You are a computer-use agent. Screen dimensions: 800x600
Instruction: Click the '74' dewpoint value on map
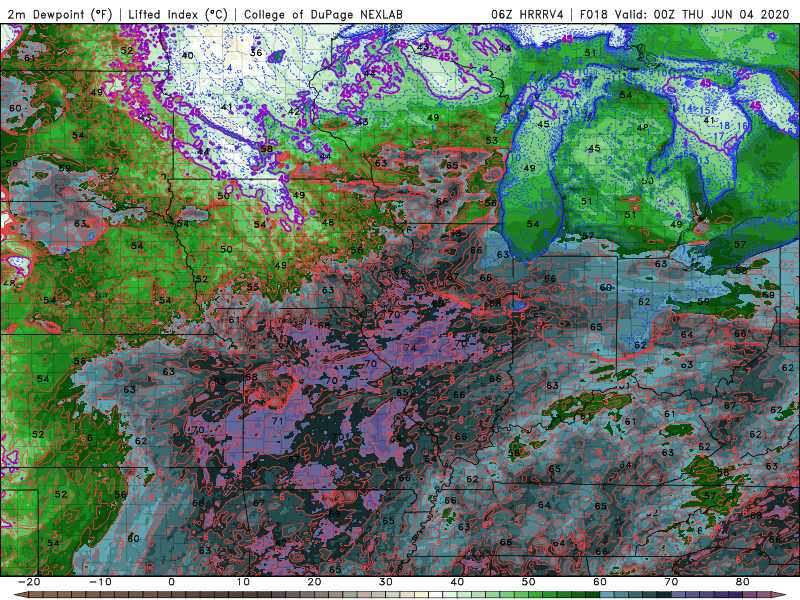pyautogui.click(x=410, y=348)
